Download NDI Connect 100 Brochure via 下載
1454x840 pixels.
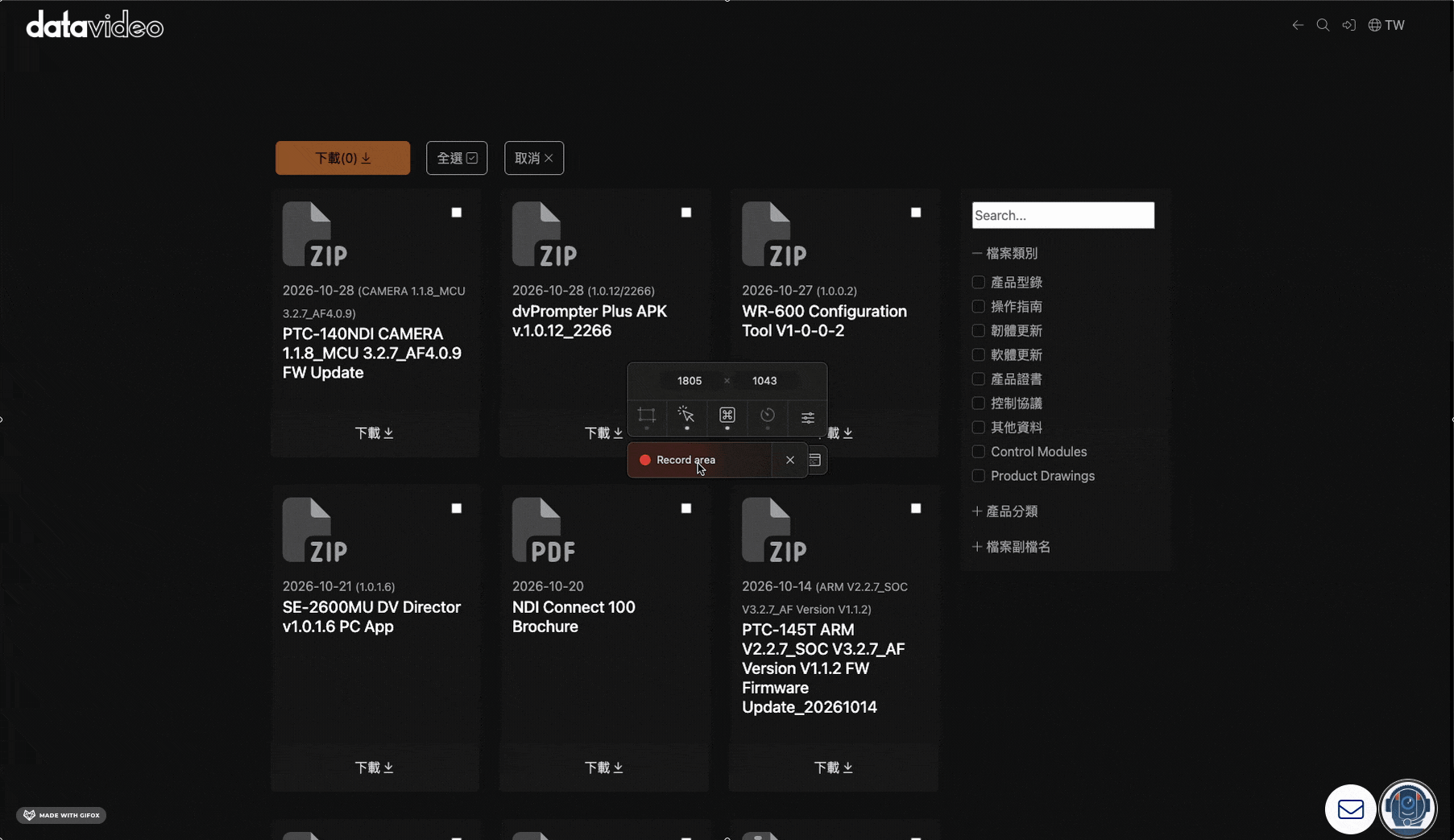(x=604, y=768)
